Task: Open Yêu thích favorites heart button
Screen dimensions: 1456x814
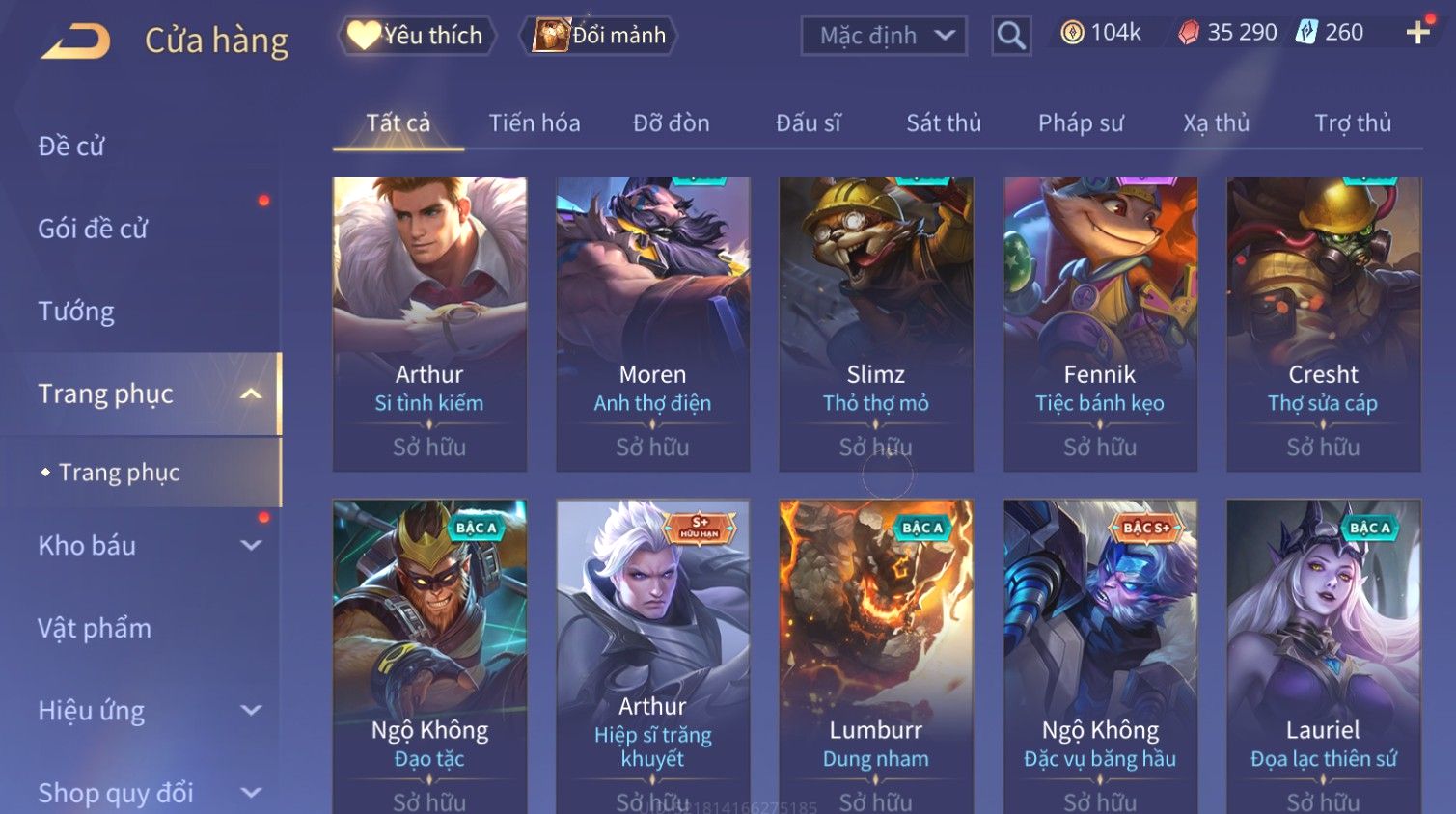Action: tap(416, 36)
